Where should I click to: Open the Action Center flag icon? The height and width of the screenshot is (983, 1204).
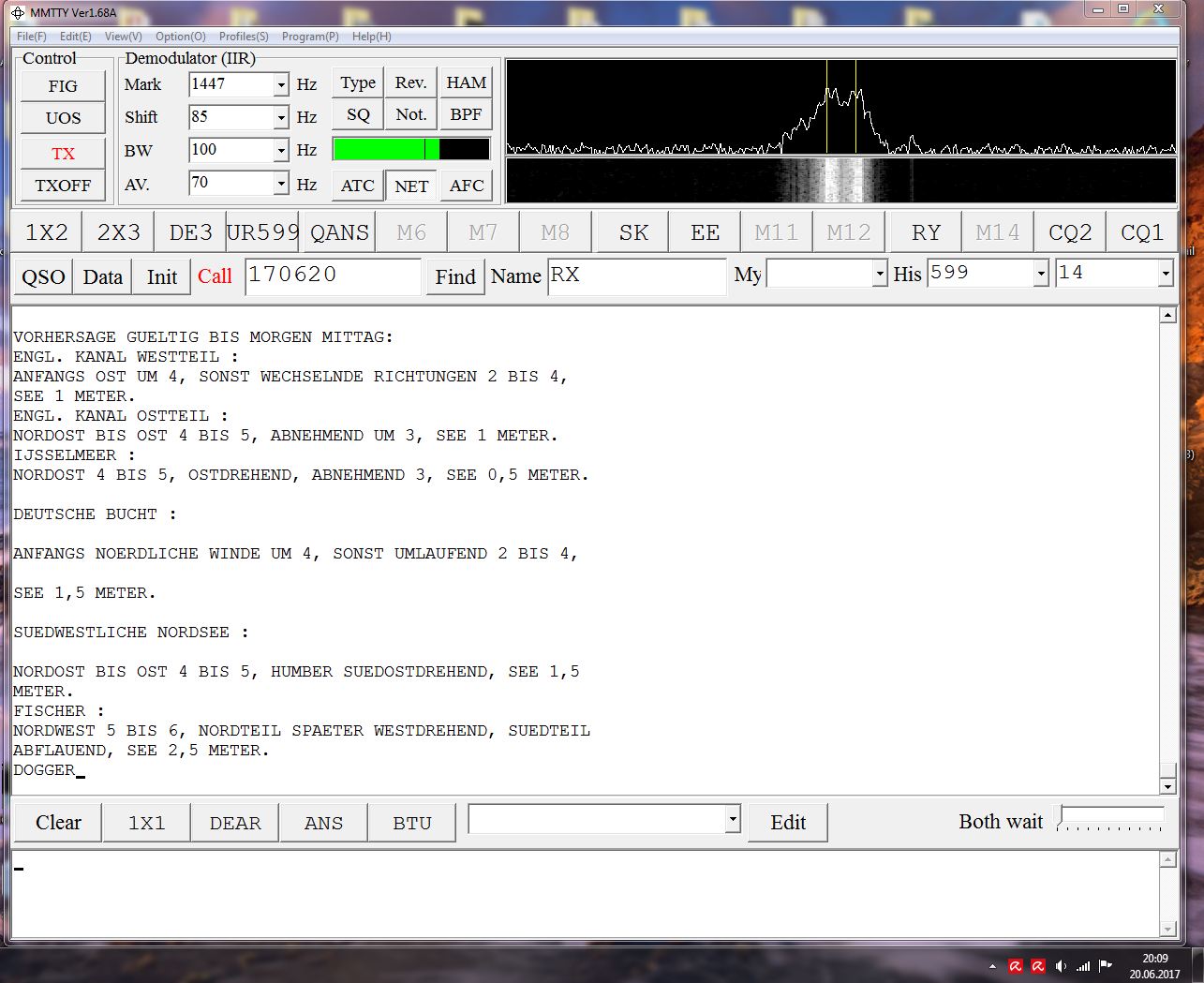click(1106, 966)
